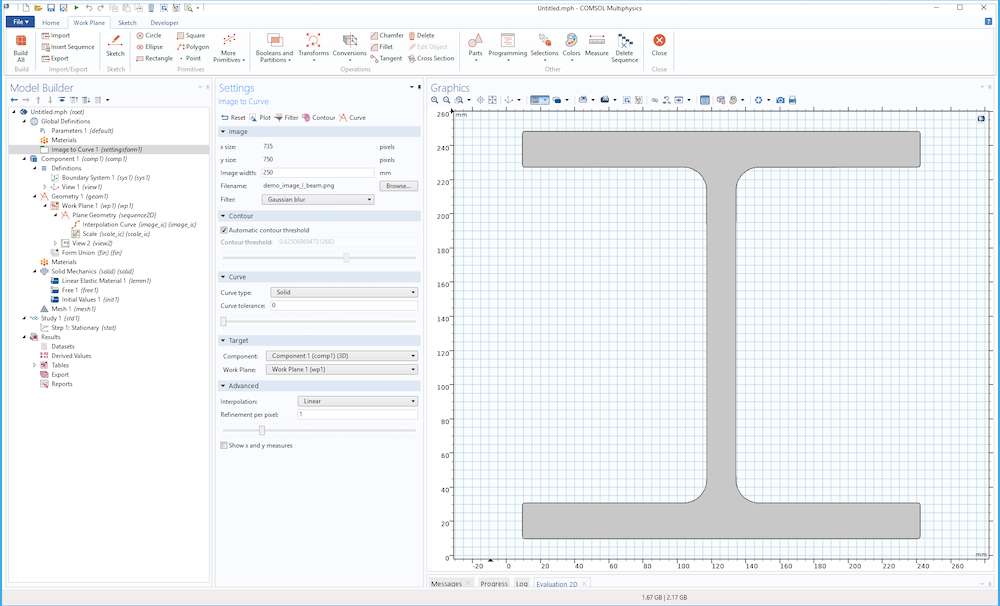
Task: Open the Transforms menu
Action: click(313, 48)
